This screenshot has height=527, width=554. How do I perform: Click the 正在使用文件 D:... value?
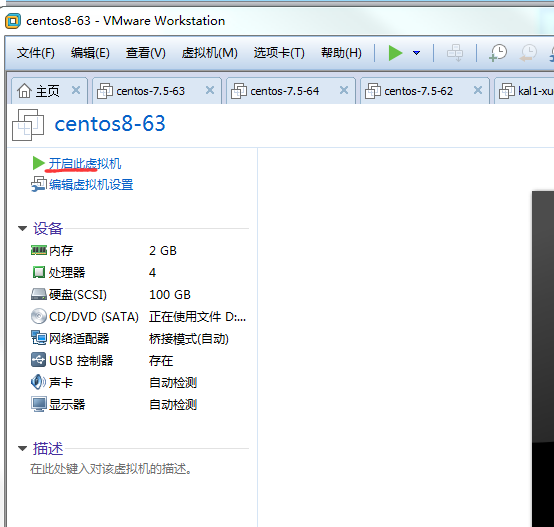[x=198, y=316]
